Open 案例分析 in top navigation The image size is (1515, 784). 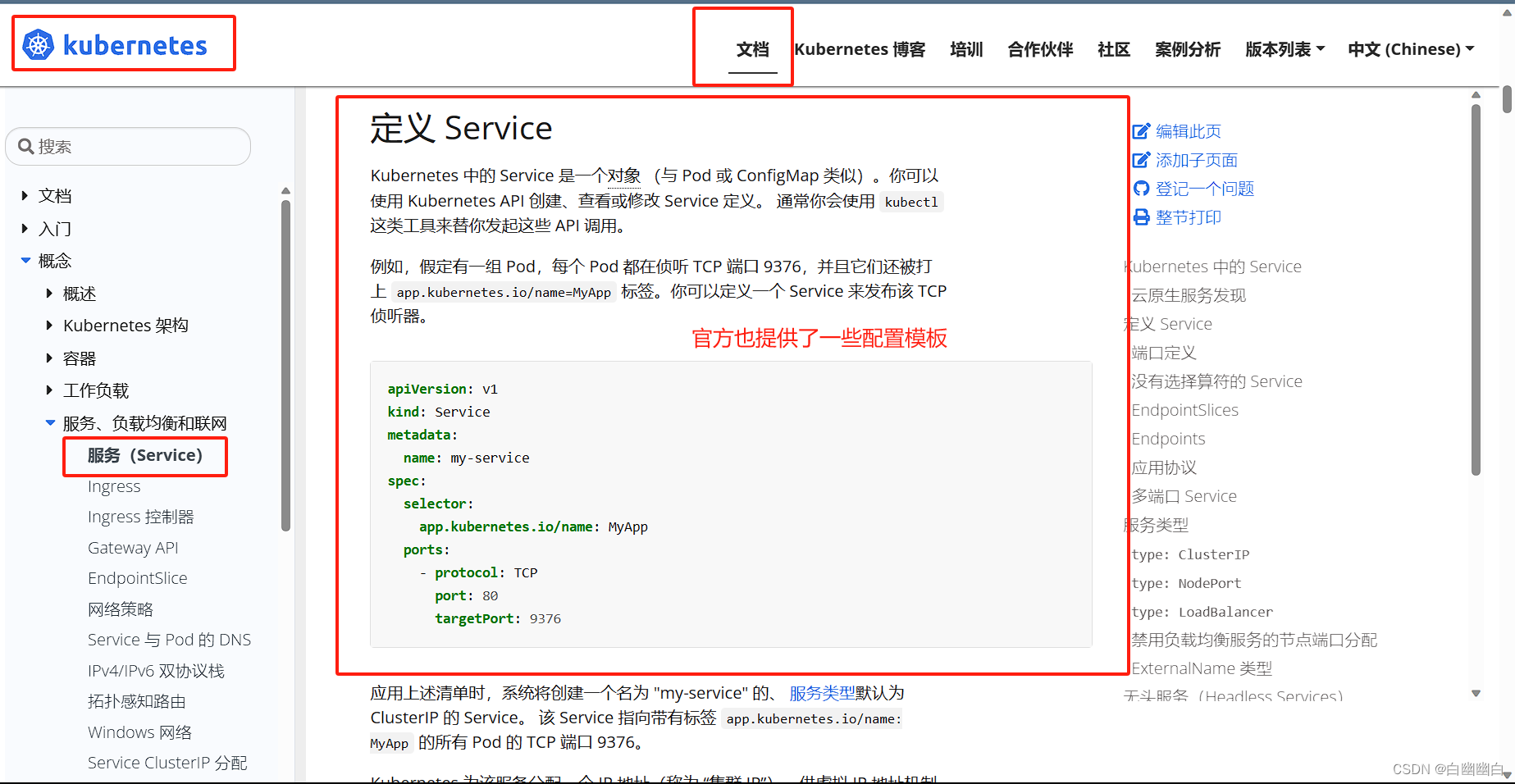pyautogui.click(x=1188, y=49)
